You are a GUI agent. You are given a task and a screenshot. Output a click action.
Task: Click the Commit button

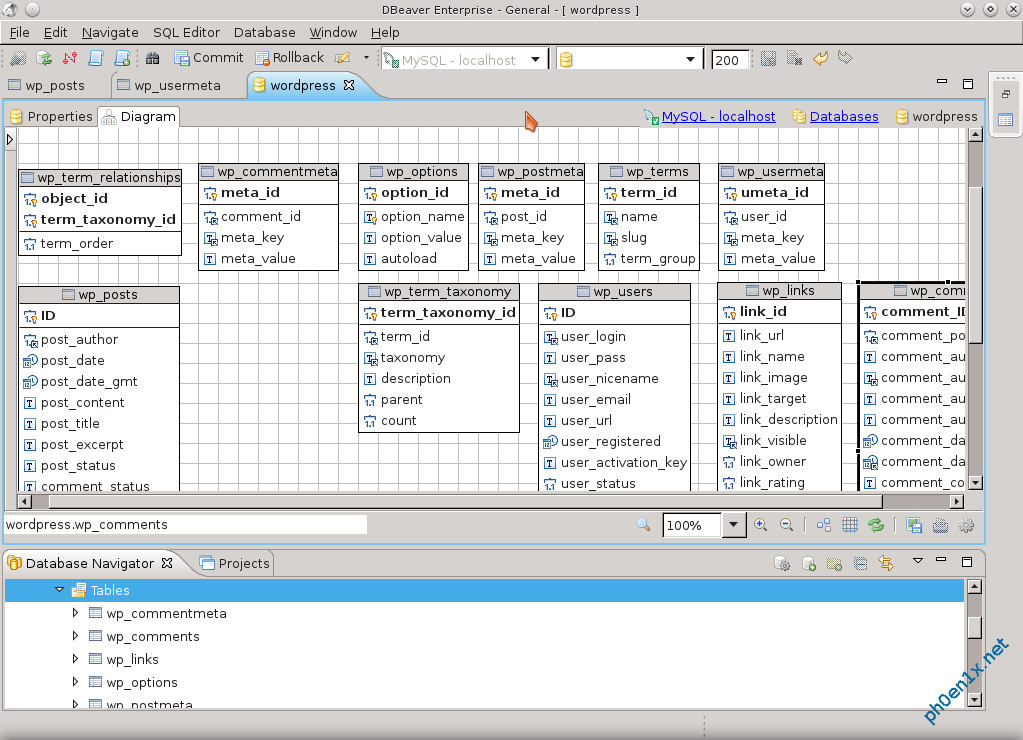click(x=209, y=58)
